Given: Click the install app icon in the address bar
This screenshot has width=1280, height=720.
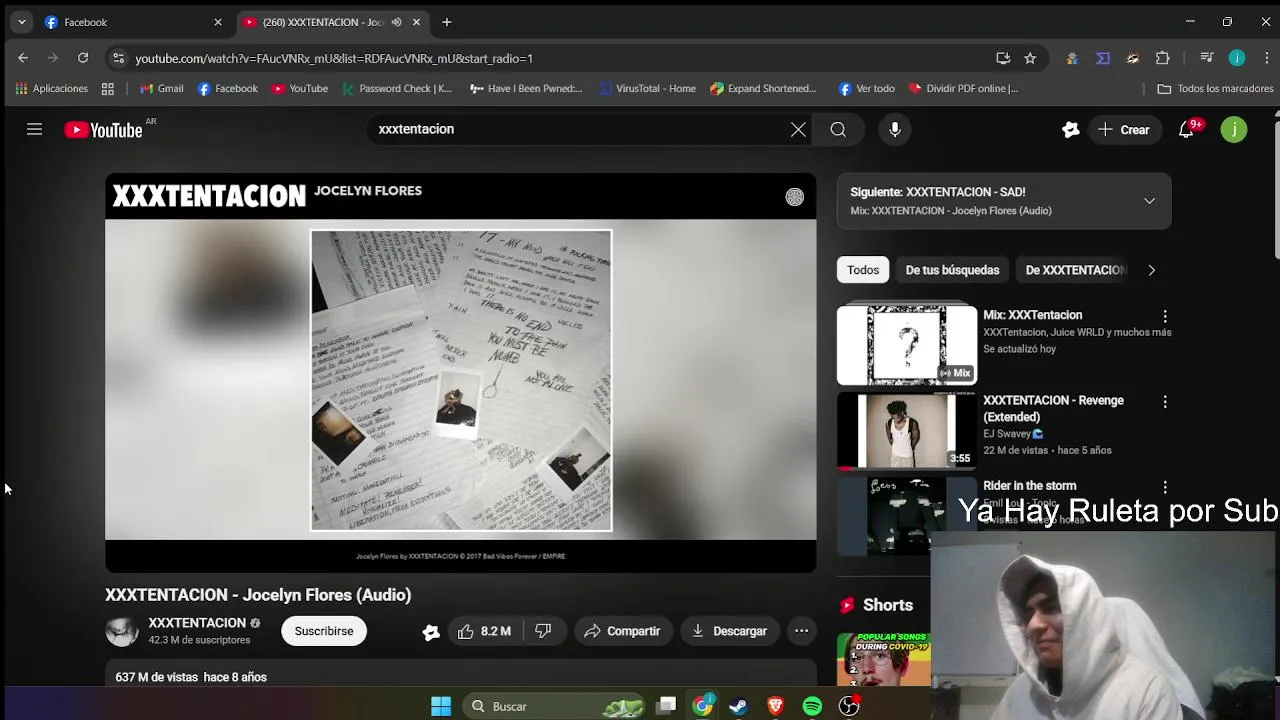Looking at the screenshot, I should [x=1003, y=58].
